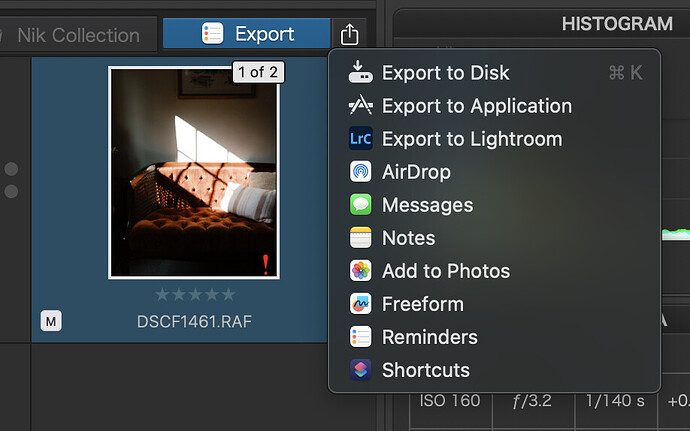Click the share icon next to Export

349,35
